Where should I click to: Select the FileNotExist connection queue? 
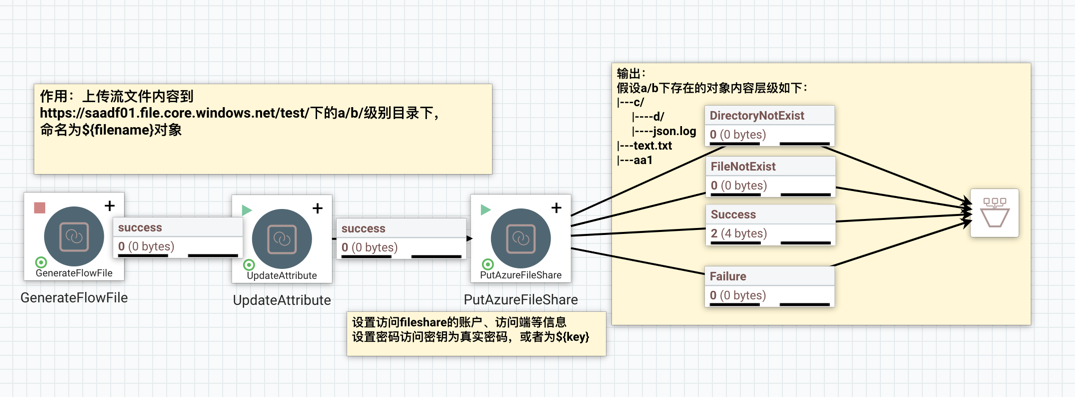(x=770, y=177)
